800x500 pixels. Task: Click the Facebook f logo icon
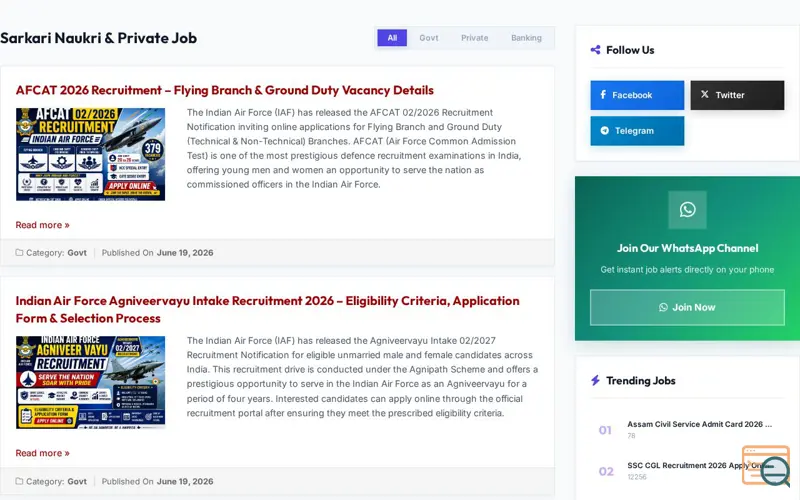603,94
